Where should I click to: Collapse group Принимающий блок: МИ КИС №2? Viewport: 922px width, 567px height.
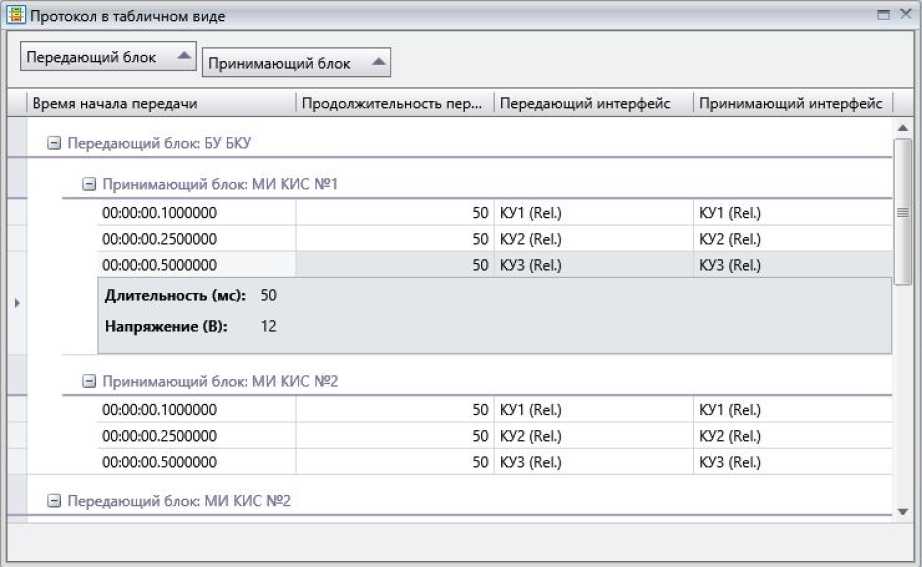tap(89, 382)
